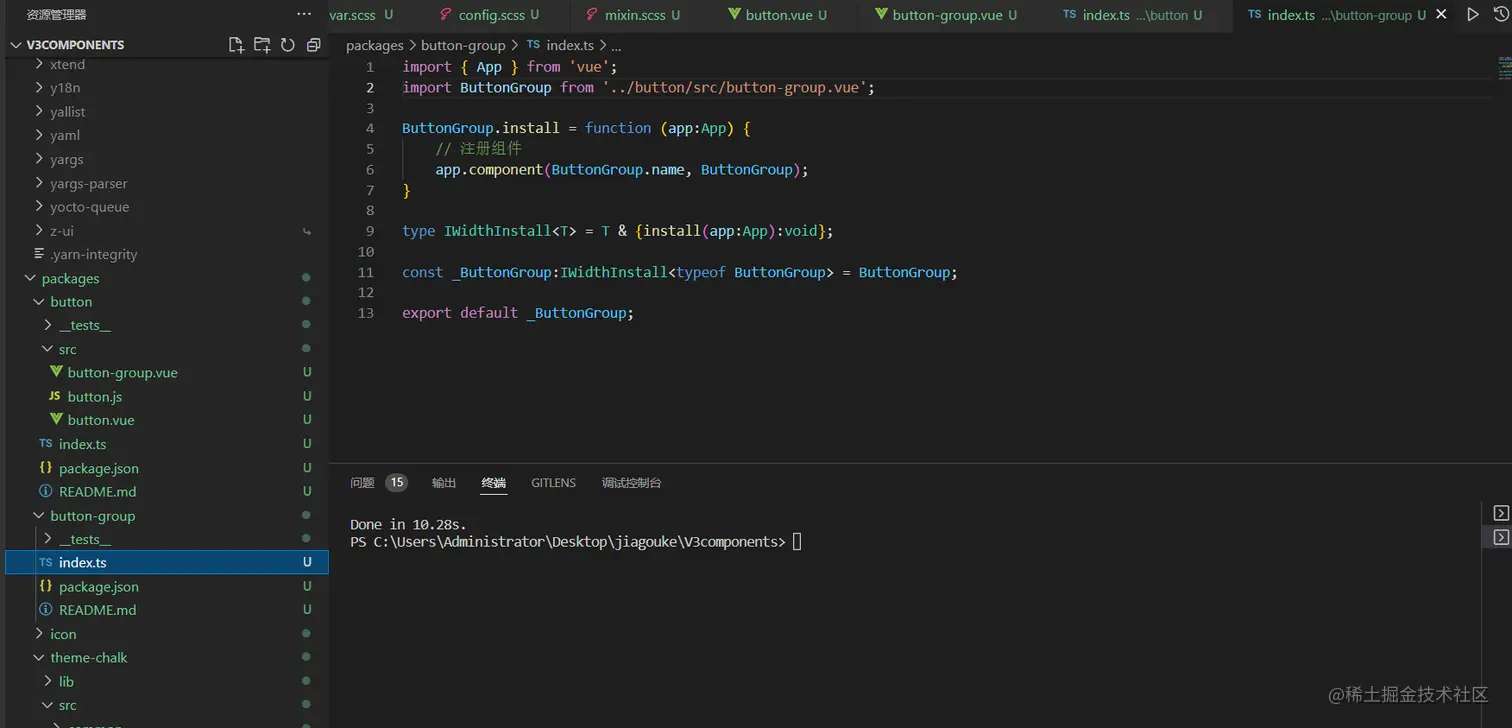
Task: Expand the xtend folder
Action: coord(39,64)
